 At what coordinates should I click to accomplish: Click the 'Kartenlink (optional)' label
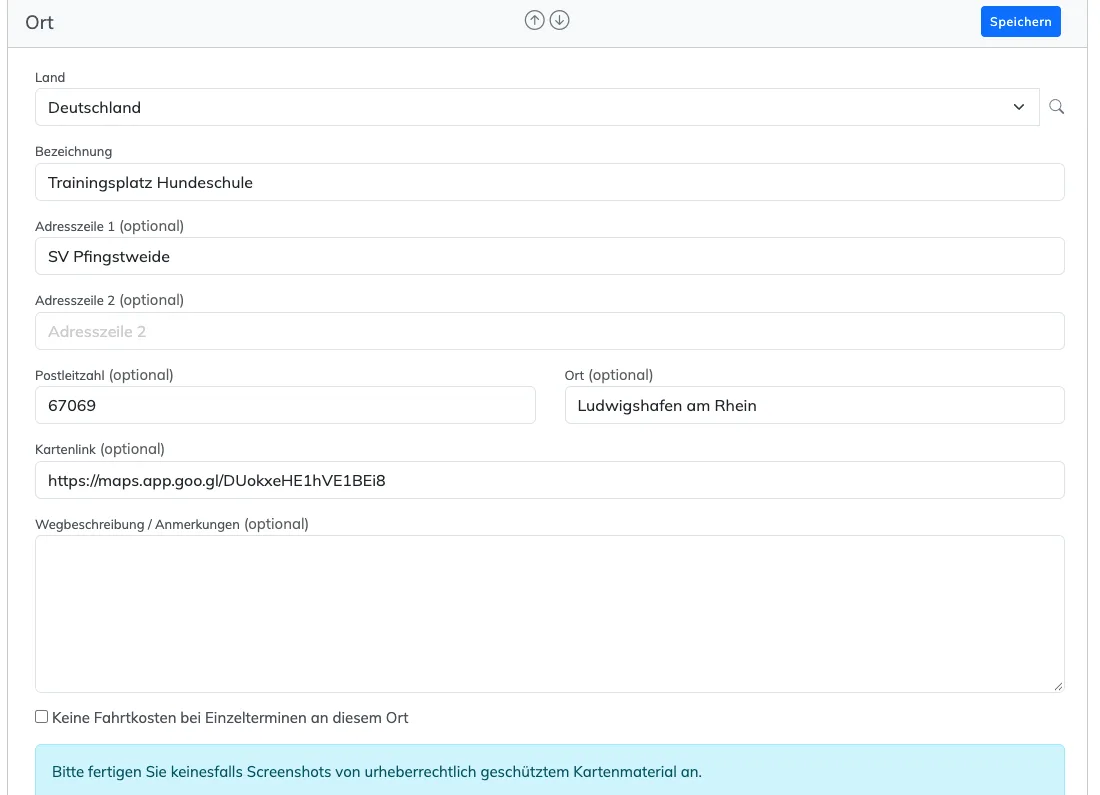coord(100,449)
